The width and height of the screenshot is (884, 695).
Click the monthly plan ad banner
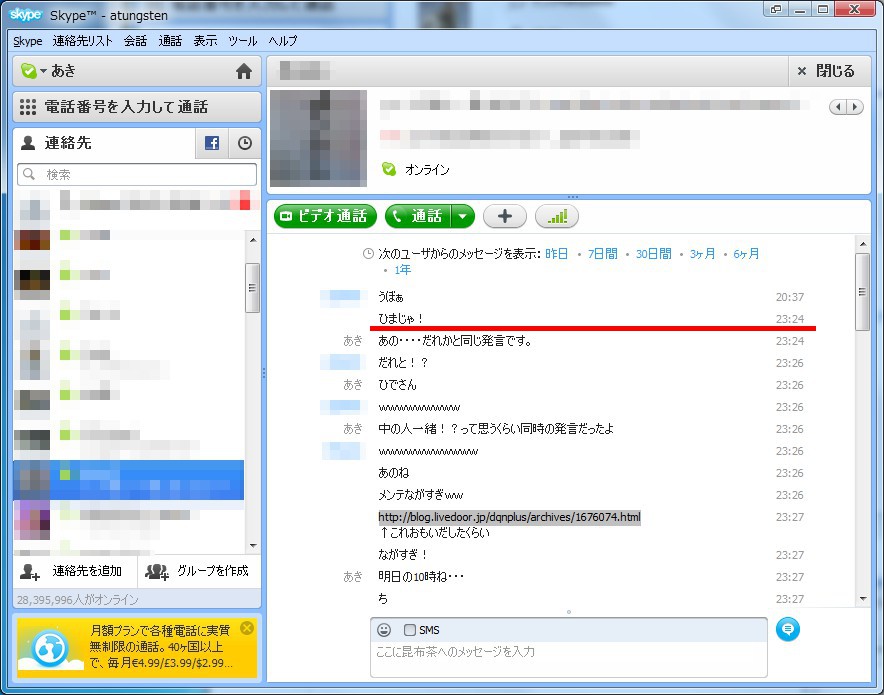click(137, 647)
